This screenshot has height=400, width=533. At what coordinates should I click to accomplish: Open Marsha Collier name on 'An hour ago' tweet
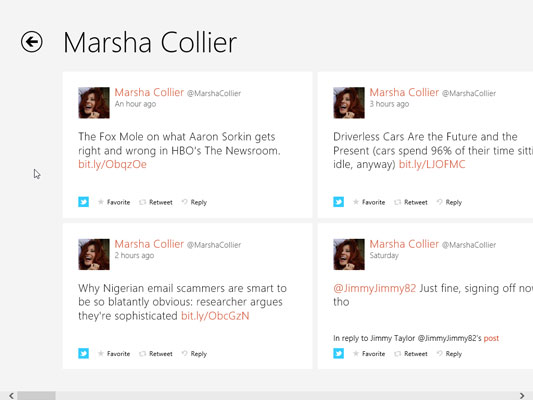[x=149, y=92]
